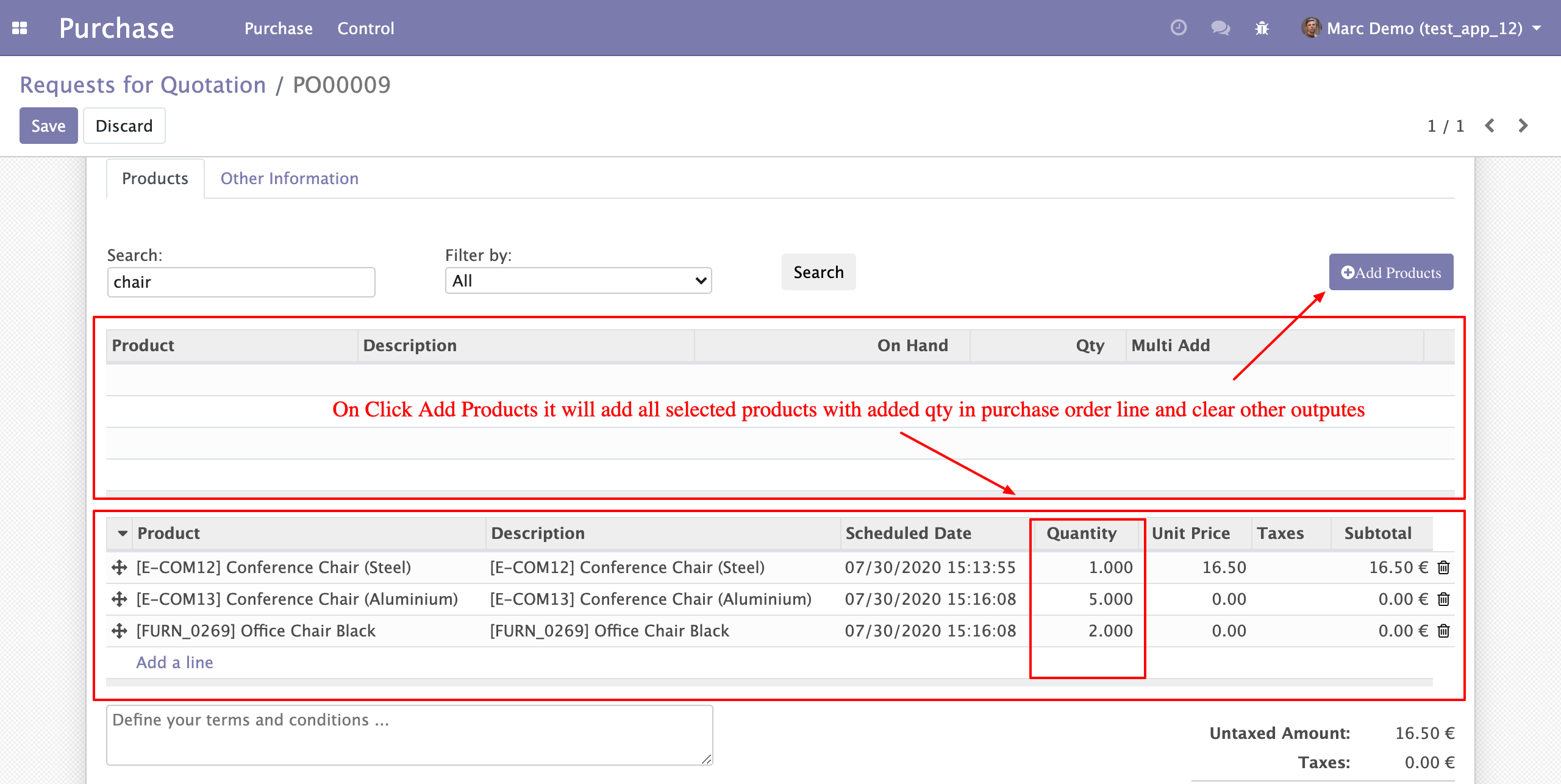Open the apps grid menu icon
This screenshot has height=784, width=1561.
20,28
